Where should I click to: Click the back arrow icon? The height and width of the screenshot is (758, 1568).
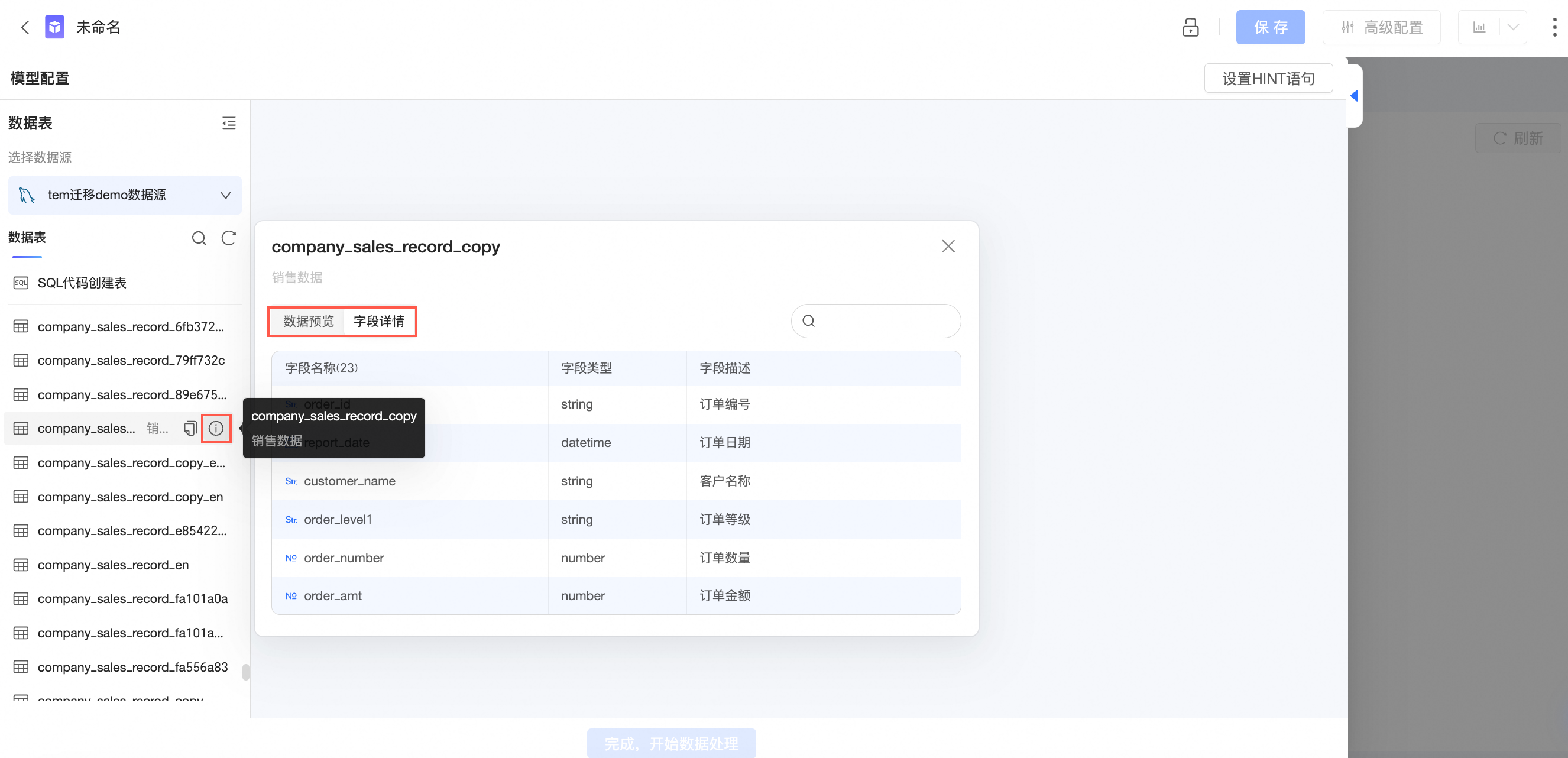point(25,27)
